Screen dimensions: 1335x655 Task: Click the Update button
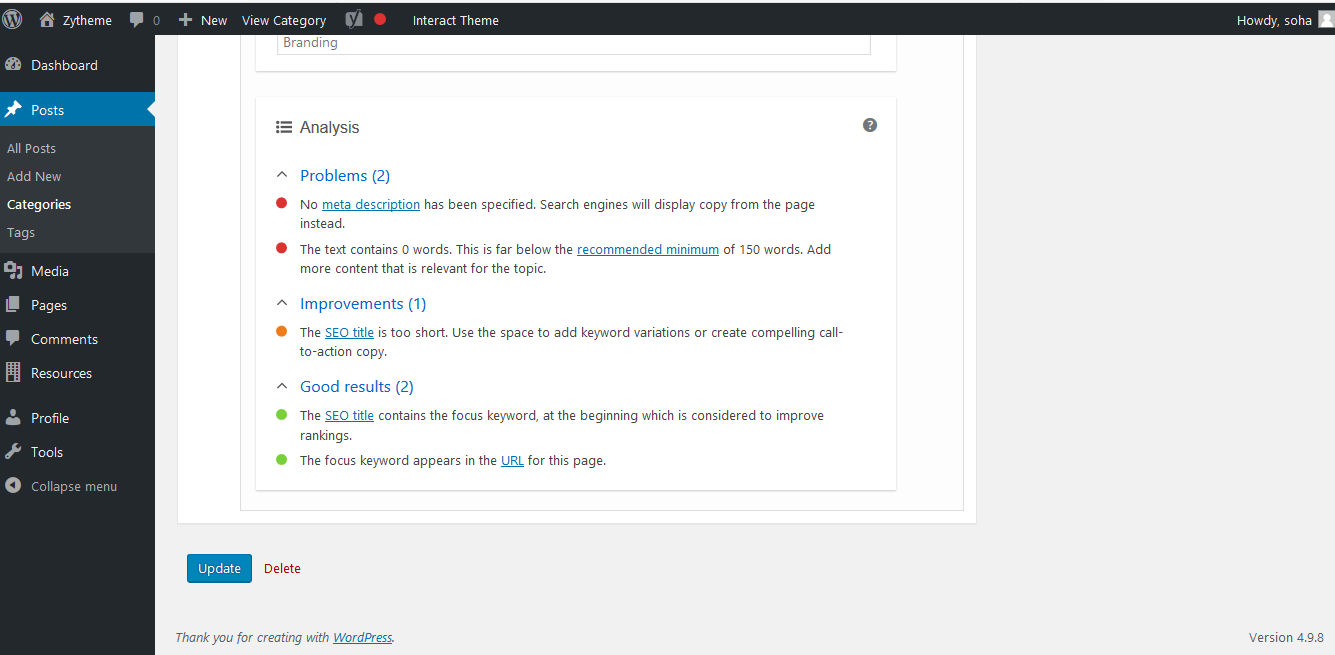click(x=219, y=568)
